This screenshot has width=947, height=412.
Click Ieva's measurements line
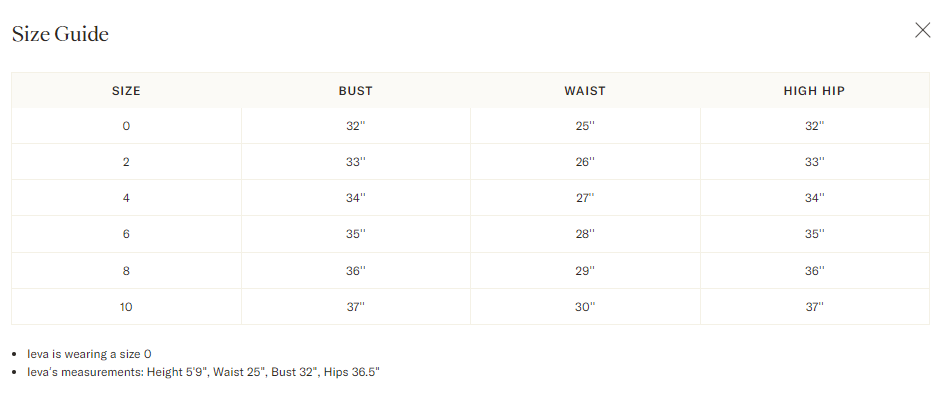click(x=203, y=372)
